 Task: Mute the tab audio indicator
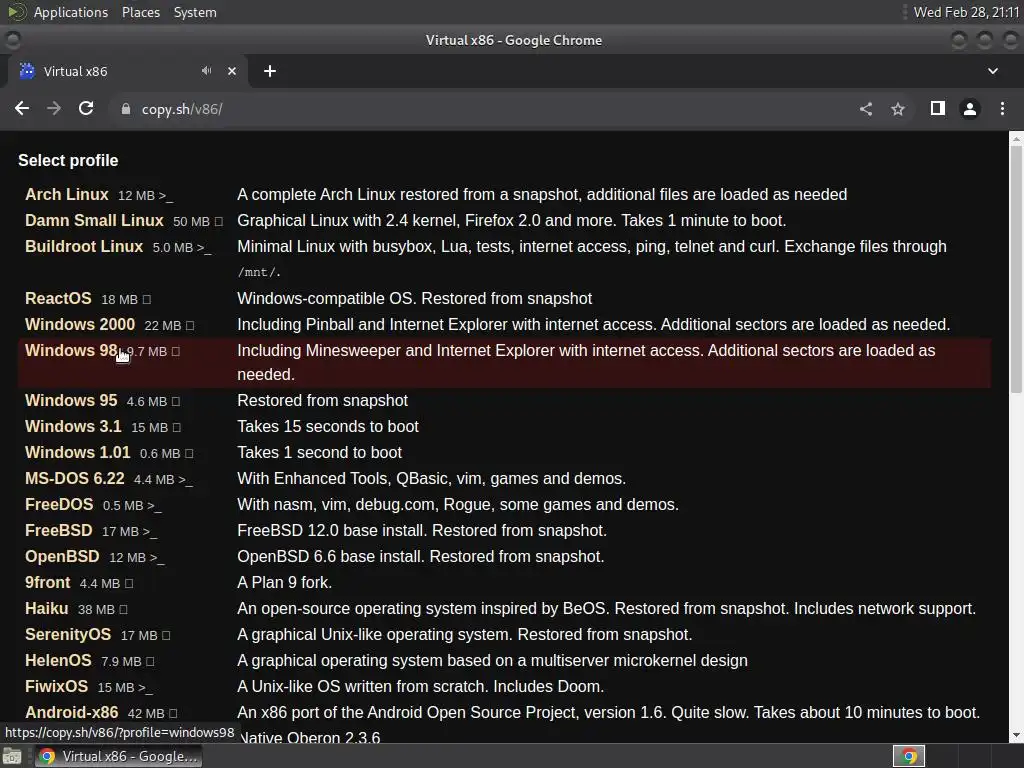(x=206, y=71)
